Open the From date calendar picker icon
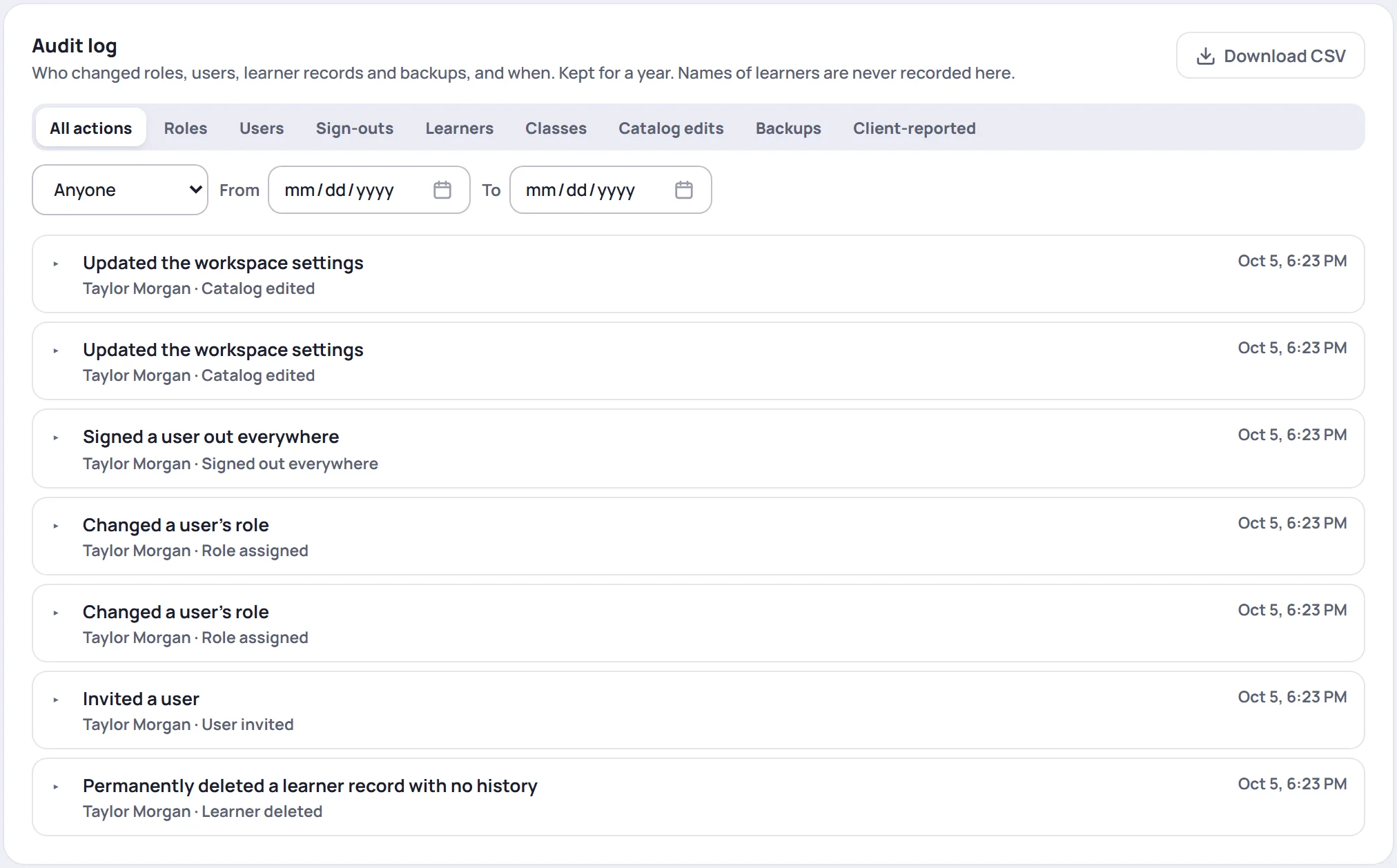The width and height of the screenshot is (1397, 868). (442, 190)
